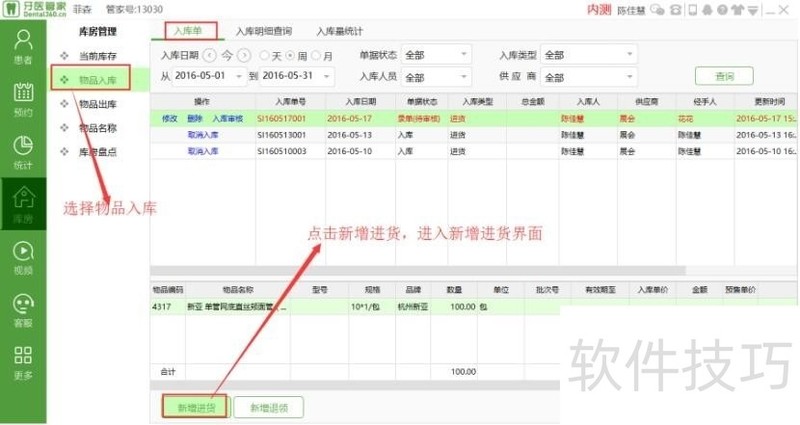Open the 入库类型 dropdown

click(x=589, y=55)
